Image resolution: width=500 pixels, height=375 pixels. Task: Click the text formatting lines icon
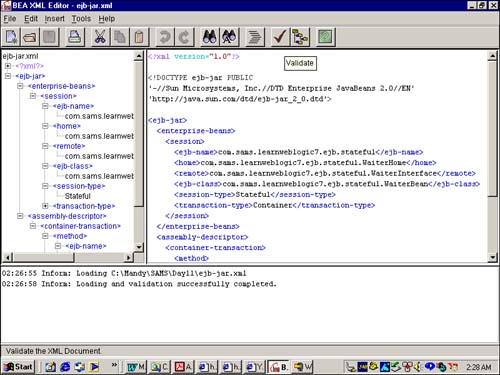point(255,37)
